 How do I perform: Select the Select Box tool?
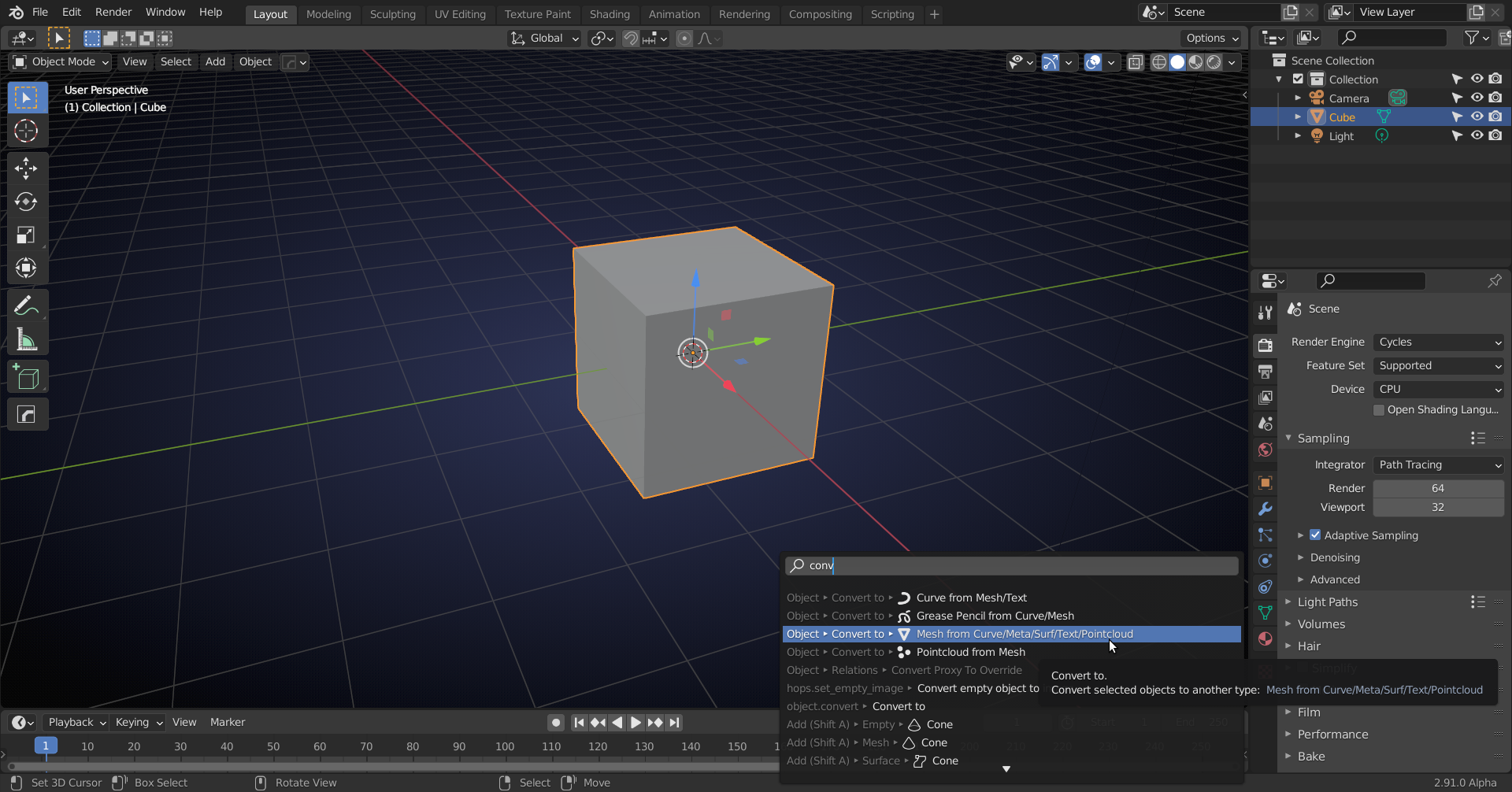(27, 97)
